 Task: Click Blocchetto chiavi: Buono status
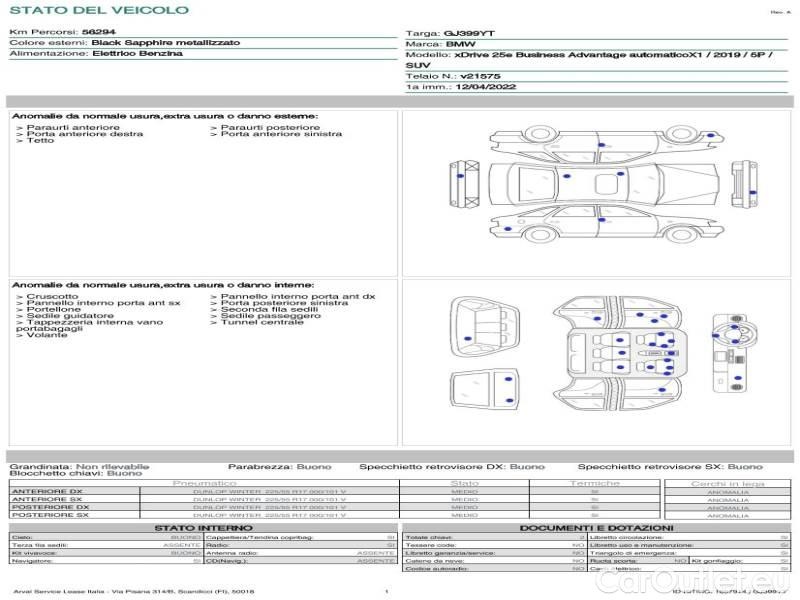point(76,473)
